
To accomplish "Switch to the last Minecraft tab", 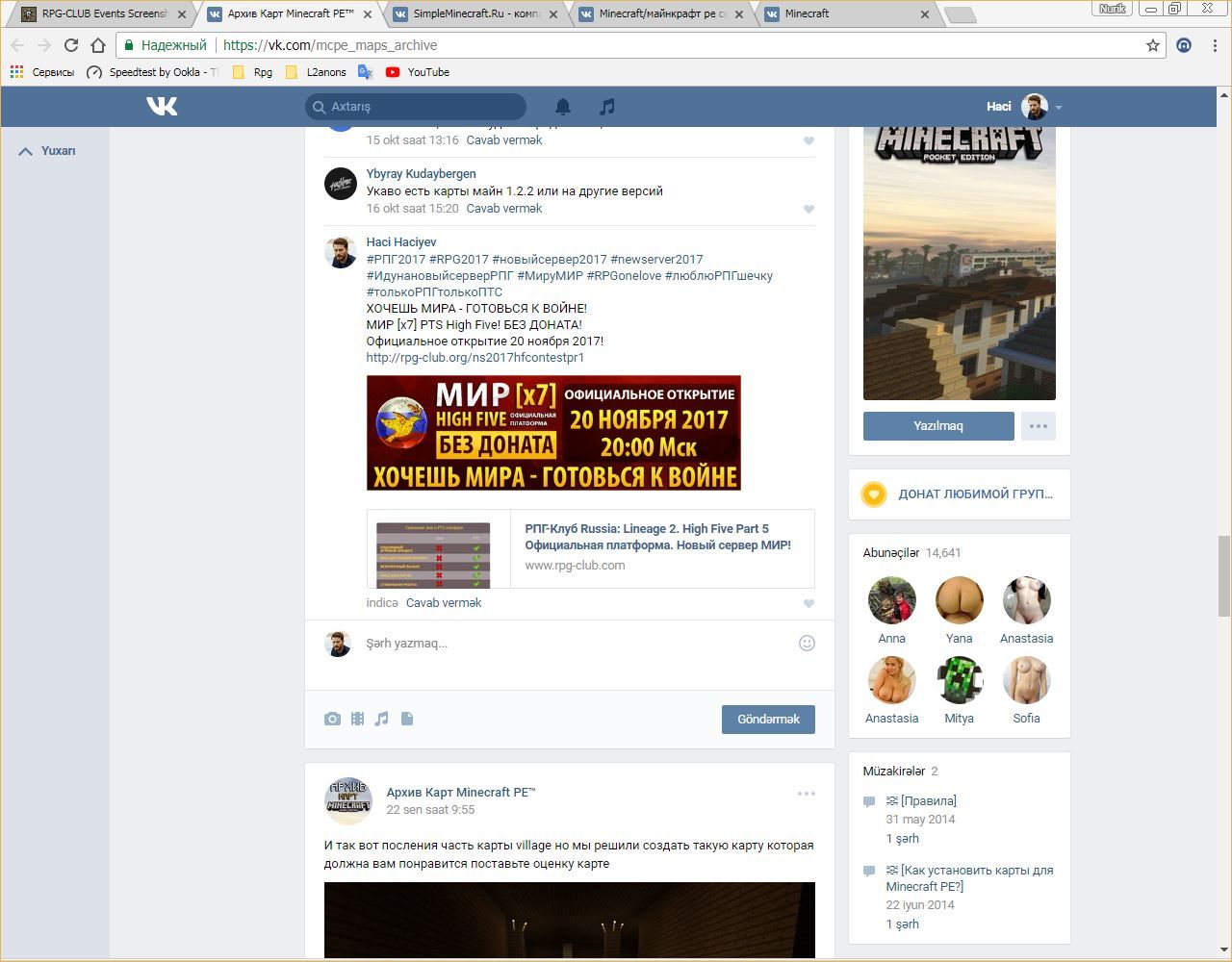I will tap(848, 13).
